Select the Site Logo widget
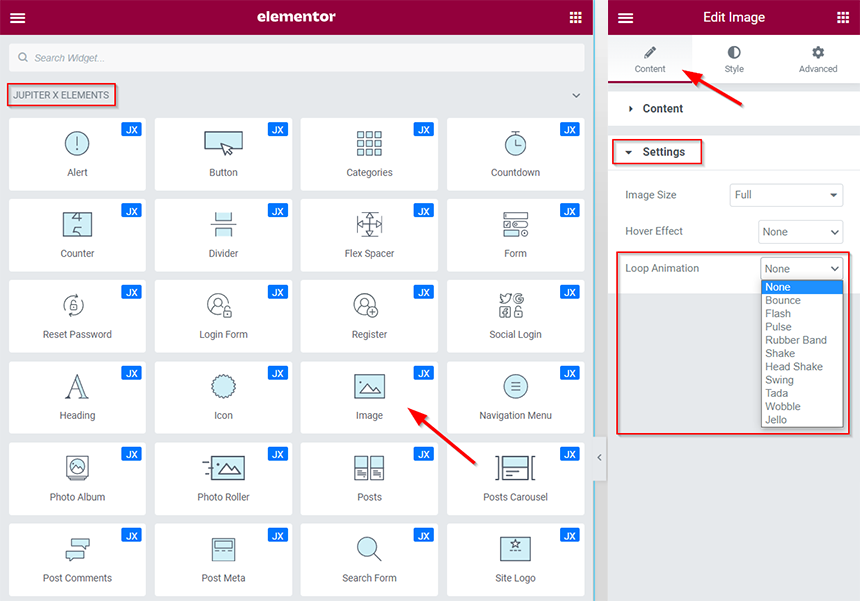Screen dimensions: 860x601 516,560
